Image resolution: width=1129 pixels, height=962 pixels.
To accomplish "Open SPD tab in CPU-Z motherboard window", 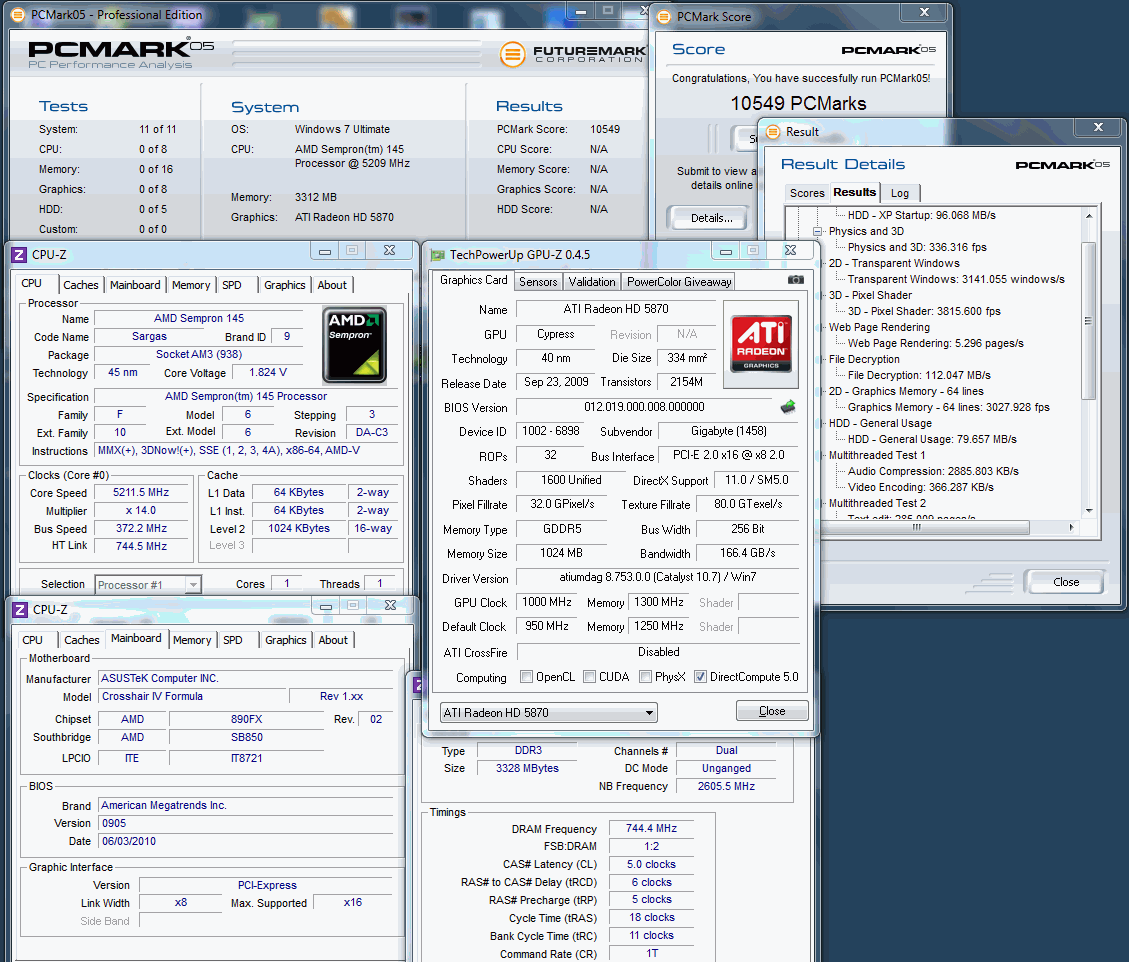I will pyautogui.click(x=233, y=640).
